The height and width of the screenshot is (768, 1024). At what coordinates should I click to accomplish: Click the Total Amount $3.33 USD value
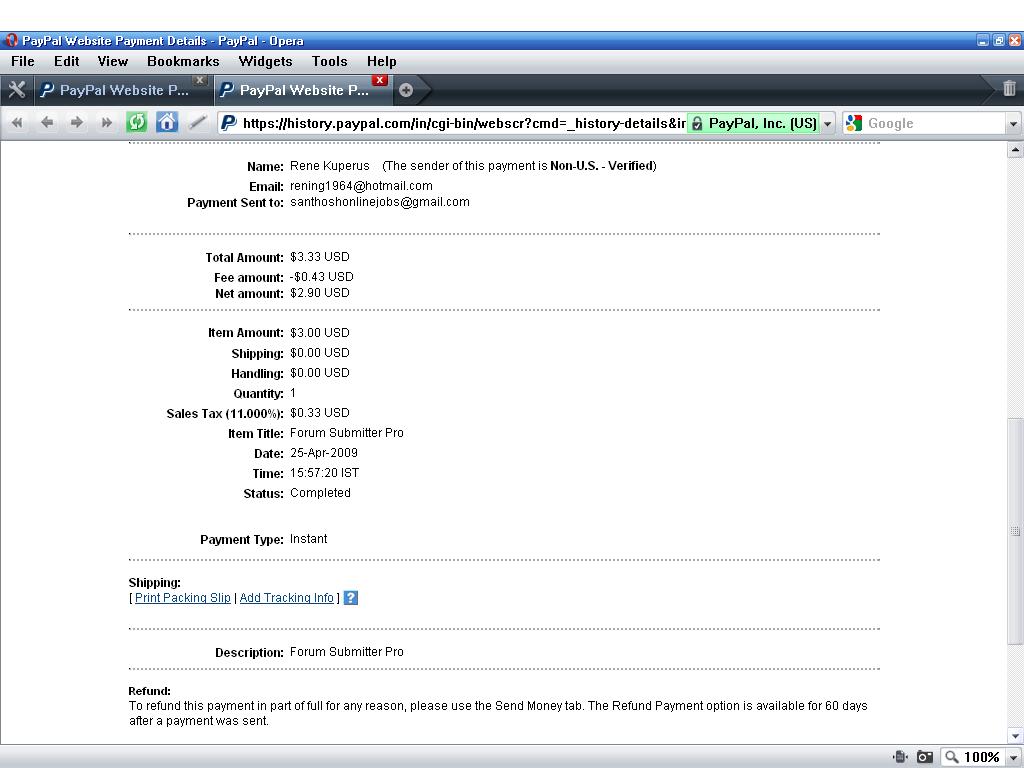pyautogui.click(x=319, y=257)
